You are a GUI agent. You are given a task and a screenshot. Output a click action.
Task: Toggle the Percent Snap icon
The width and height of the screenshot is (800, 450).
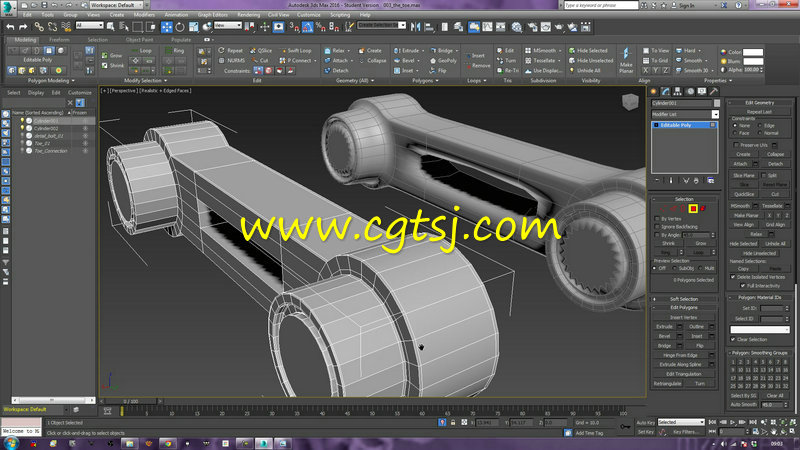point(321,27)
